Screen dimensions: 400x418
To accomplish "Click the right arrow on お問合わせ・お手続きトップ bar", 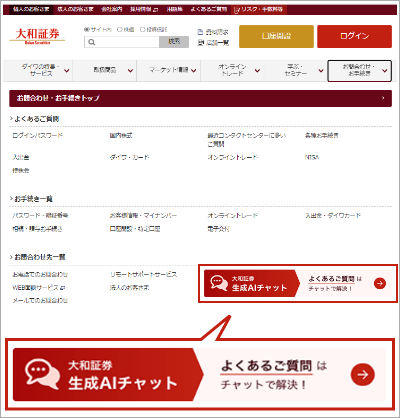I will point(383,98).
